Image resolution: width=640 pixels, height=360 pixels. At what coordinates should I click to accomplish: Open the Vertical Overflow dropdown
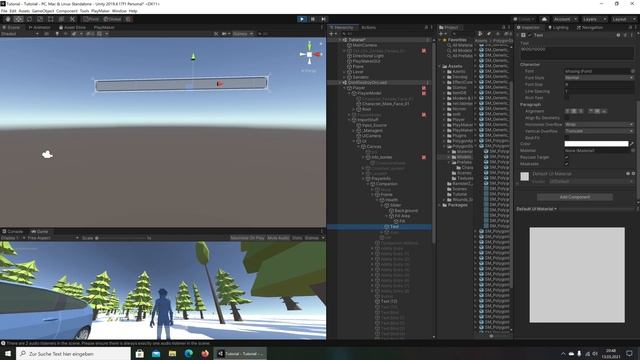pyautogui.click(x=599, y=131)
